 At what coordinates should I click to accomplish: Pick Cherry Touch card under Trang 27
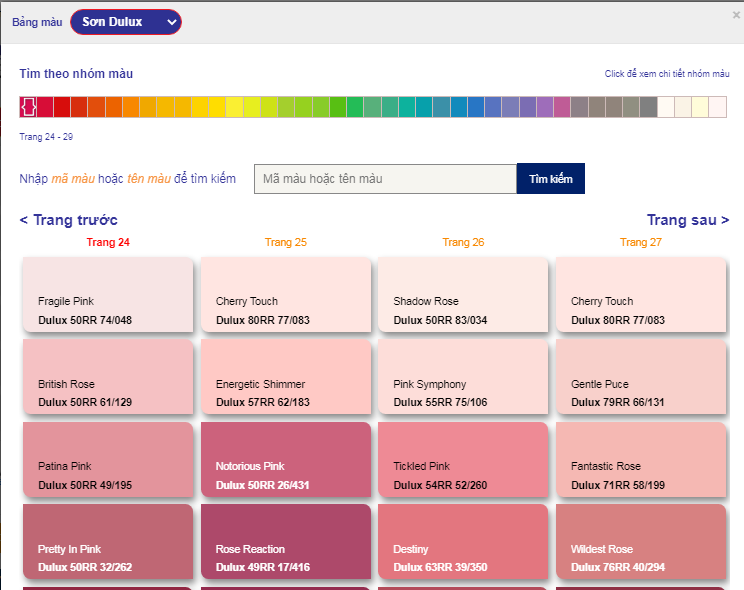641,294
